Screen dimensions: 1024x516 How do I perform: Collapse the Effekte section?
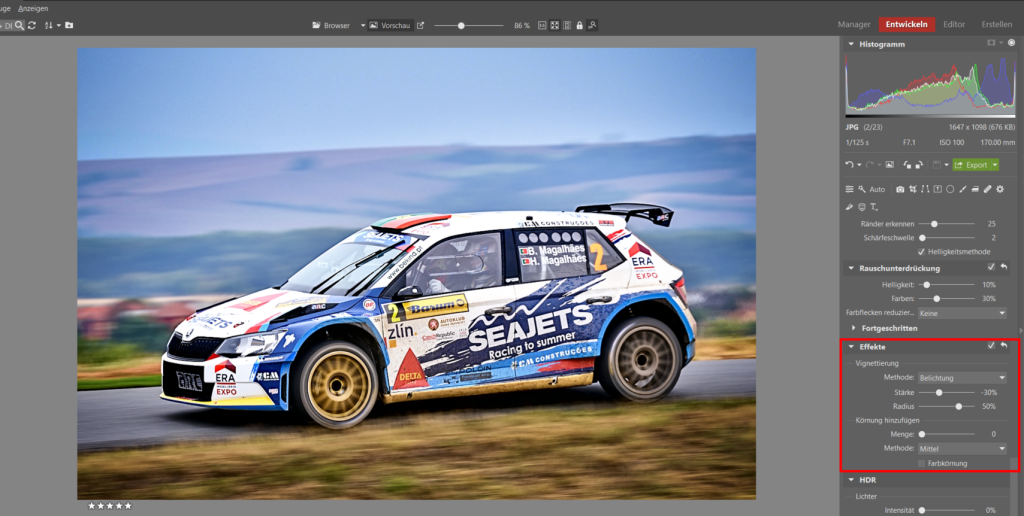(x=851, y=347)
